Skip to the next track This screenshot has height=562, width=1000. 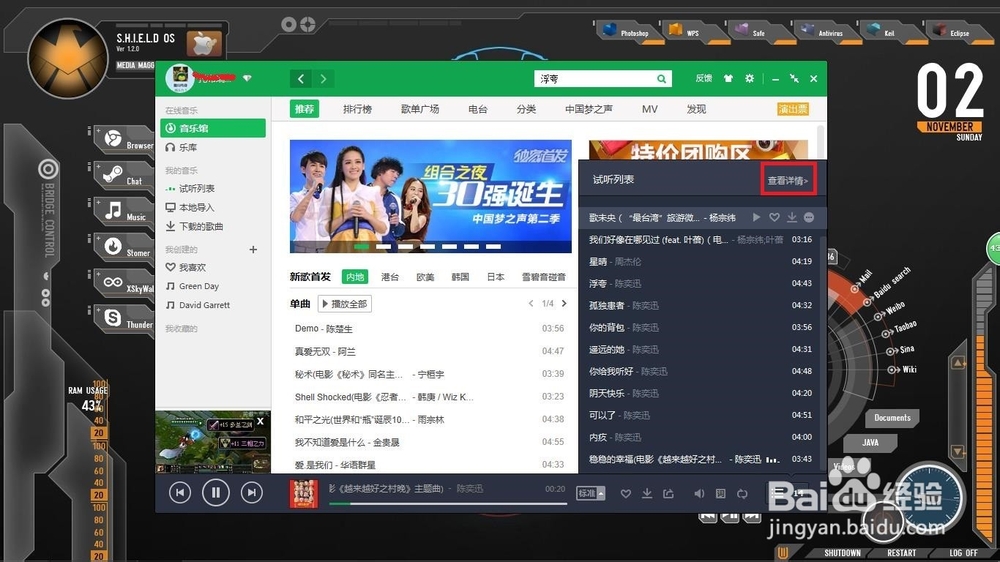click(x=252, y=492)
